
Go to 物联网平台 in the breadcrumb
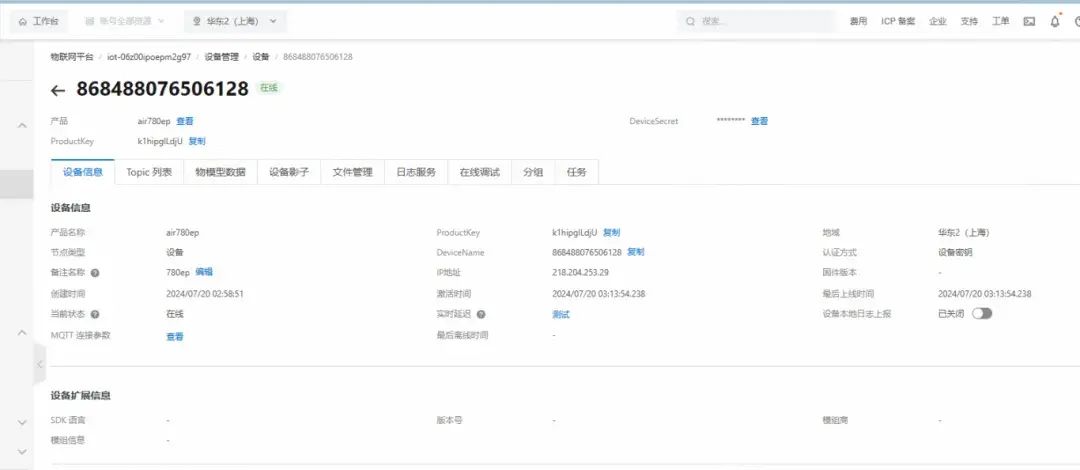(x=72, y=57)
